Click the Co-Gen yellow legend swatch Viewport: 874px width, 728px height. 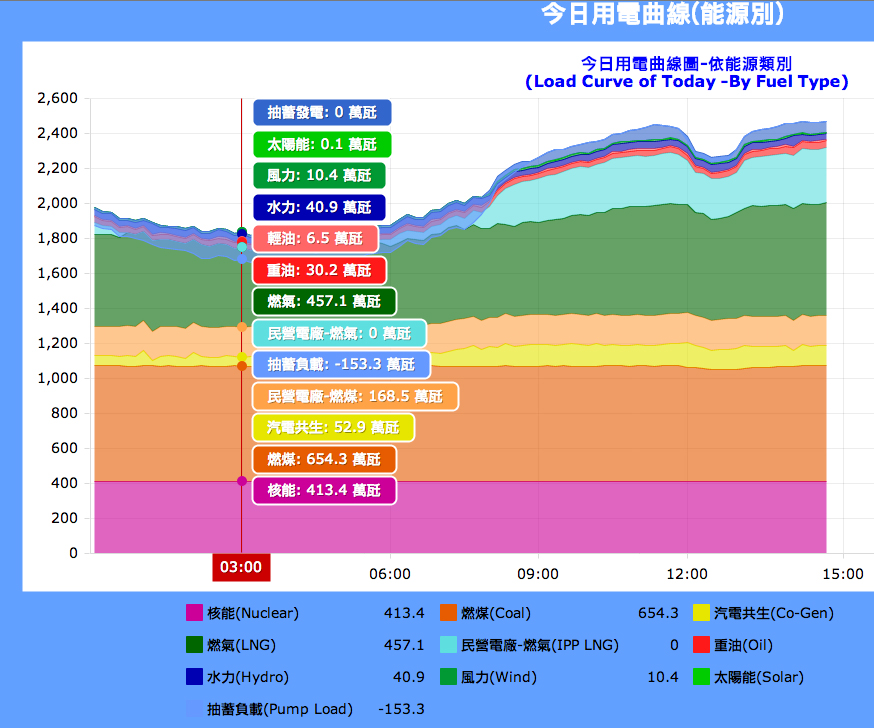tap(701, 613)
